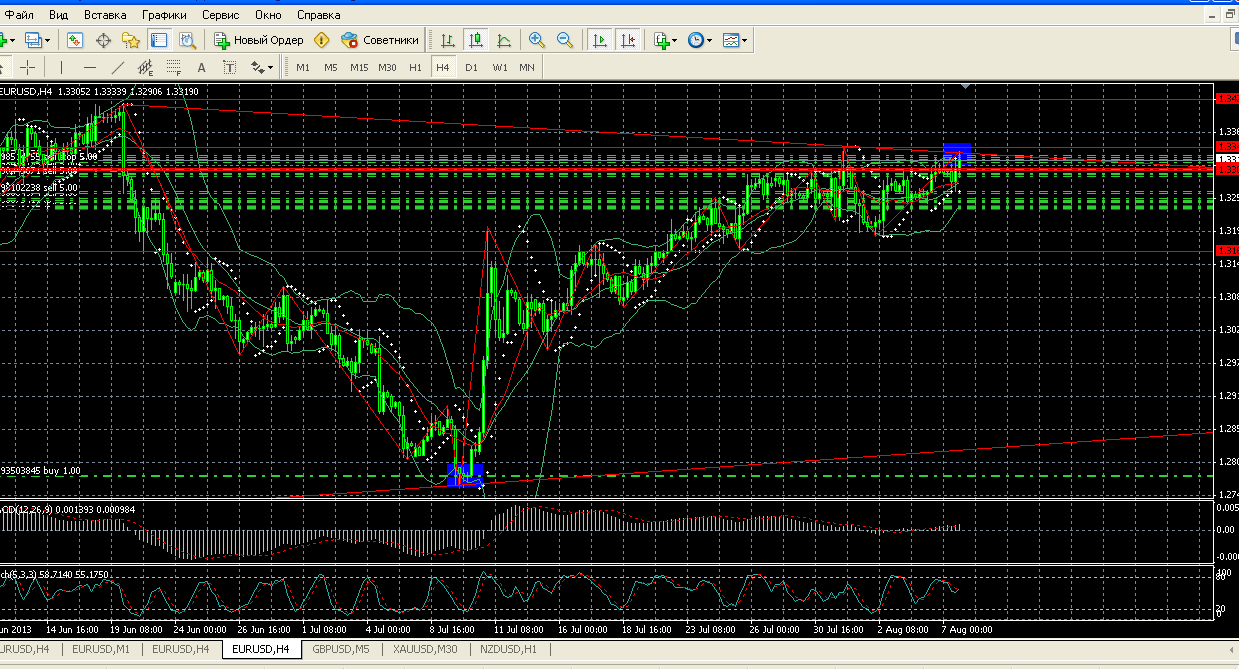Select the M30 timeframe
Image resolution: width=1239 pixels, height=669 pixels.
tap(388, 67)
